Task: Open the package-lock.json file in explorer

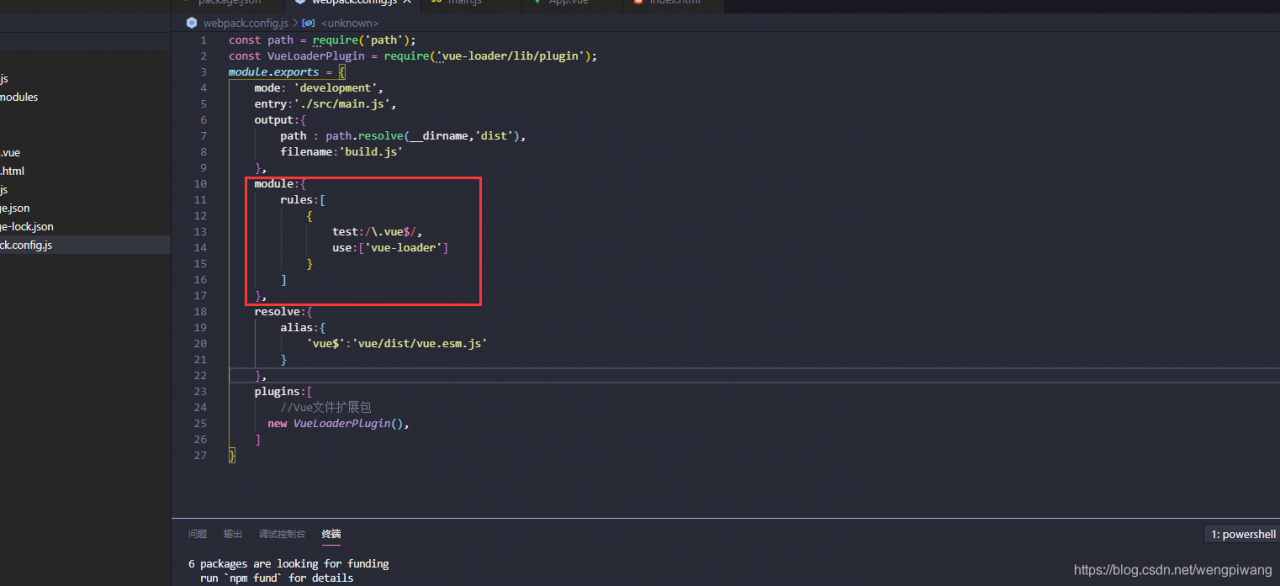Action: point(27,227)
